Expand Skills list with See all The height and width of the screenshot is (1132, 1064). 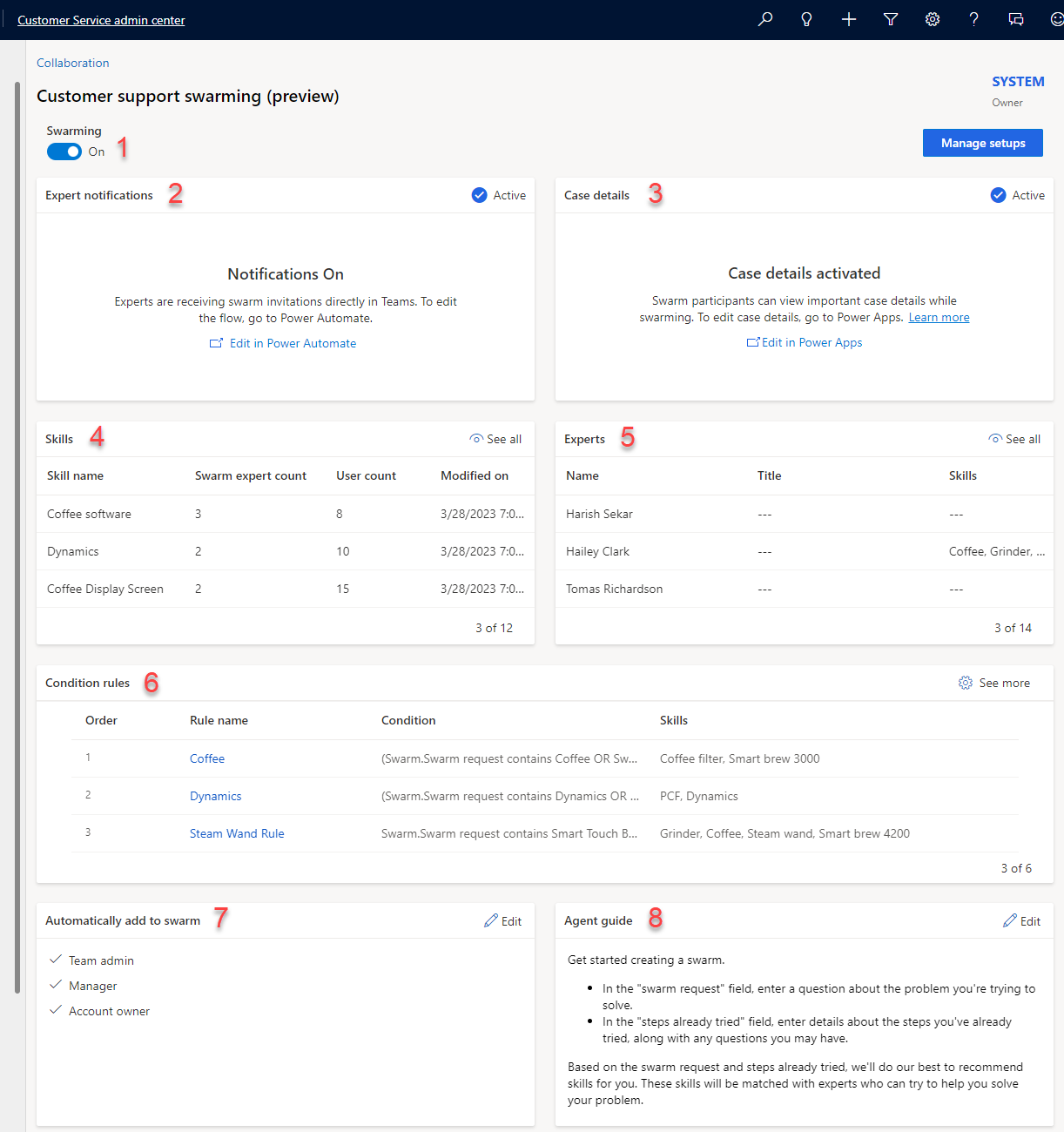pyautogui.click(x=495, y=439)
